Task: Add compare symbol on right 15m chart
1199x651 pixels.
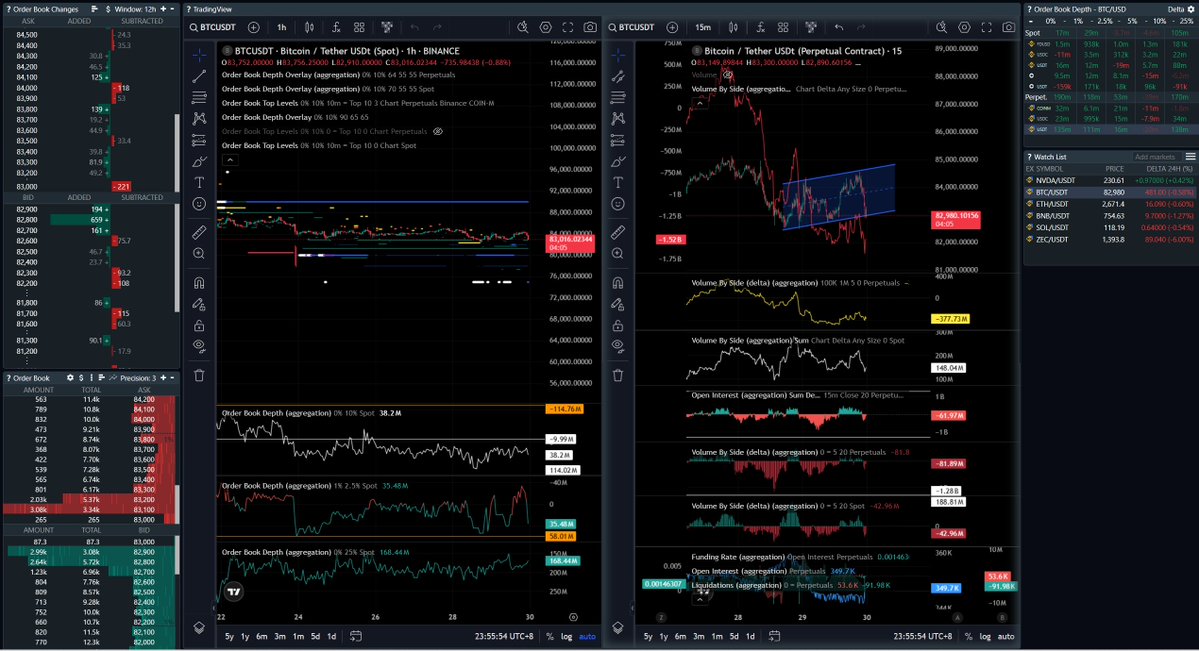Action: tap(672, 28)
